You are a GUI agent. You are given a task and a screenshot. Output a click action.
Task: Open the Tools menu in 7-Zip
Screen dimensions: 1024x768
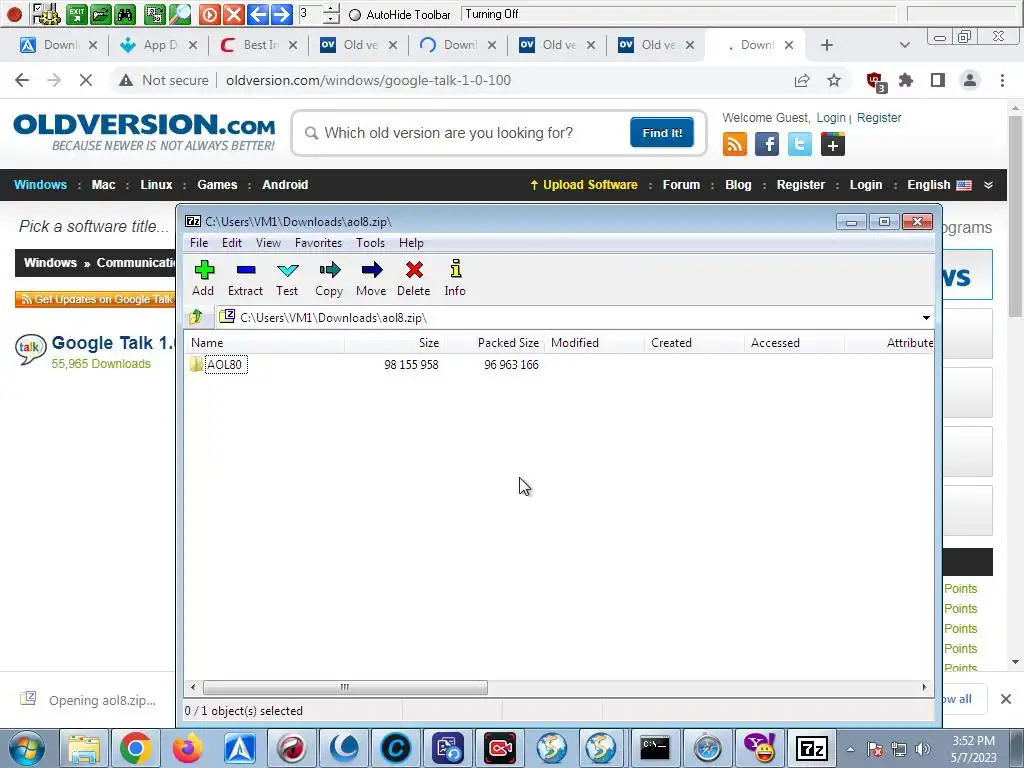370,243
